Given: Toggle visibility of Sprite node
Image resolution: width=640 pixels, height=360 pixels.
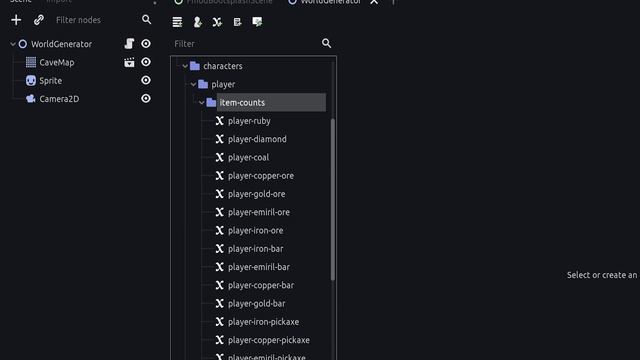Looking at the screenshot, I should pyautogui.click(x=146, y=80).
